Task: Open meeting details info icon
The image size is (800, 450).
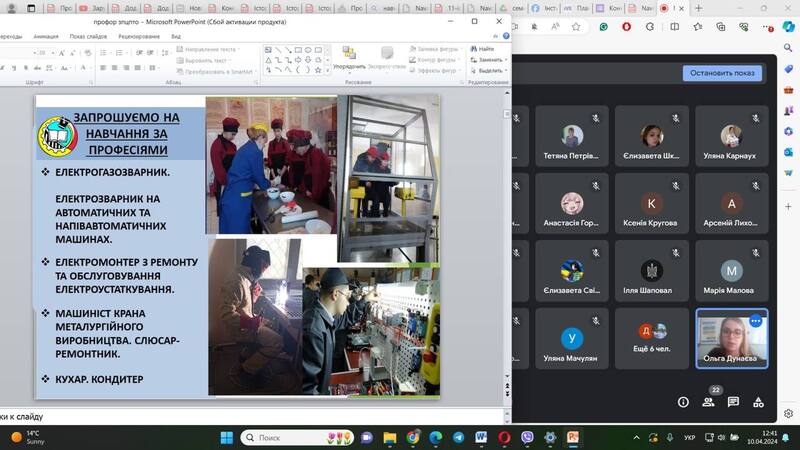Action: click(x=683, y=403)
